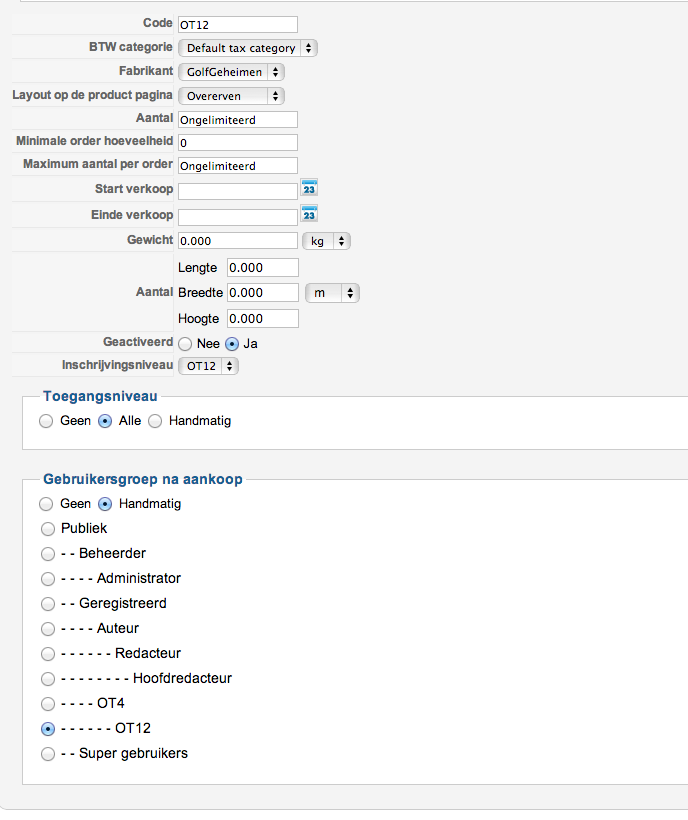Pick the Hoofdredacteur user group
688x820 pixels.
(48, 679)
